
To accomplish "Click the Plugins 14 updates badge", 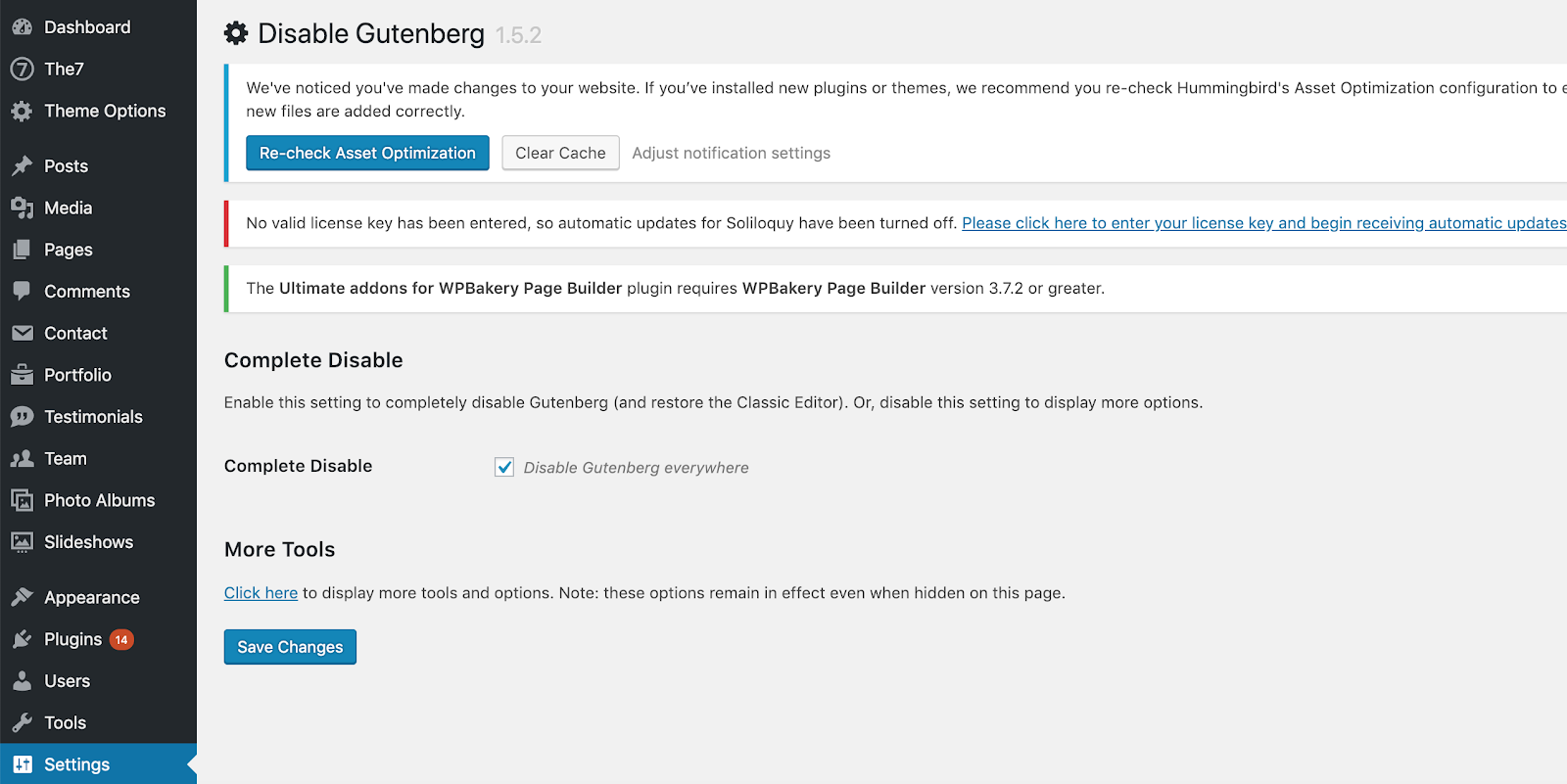I will click(121, 640).
